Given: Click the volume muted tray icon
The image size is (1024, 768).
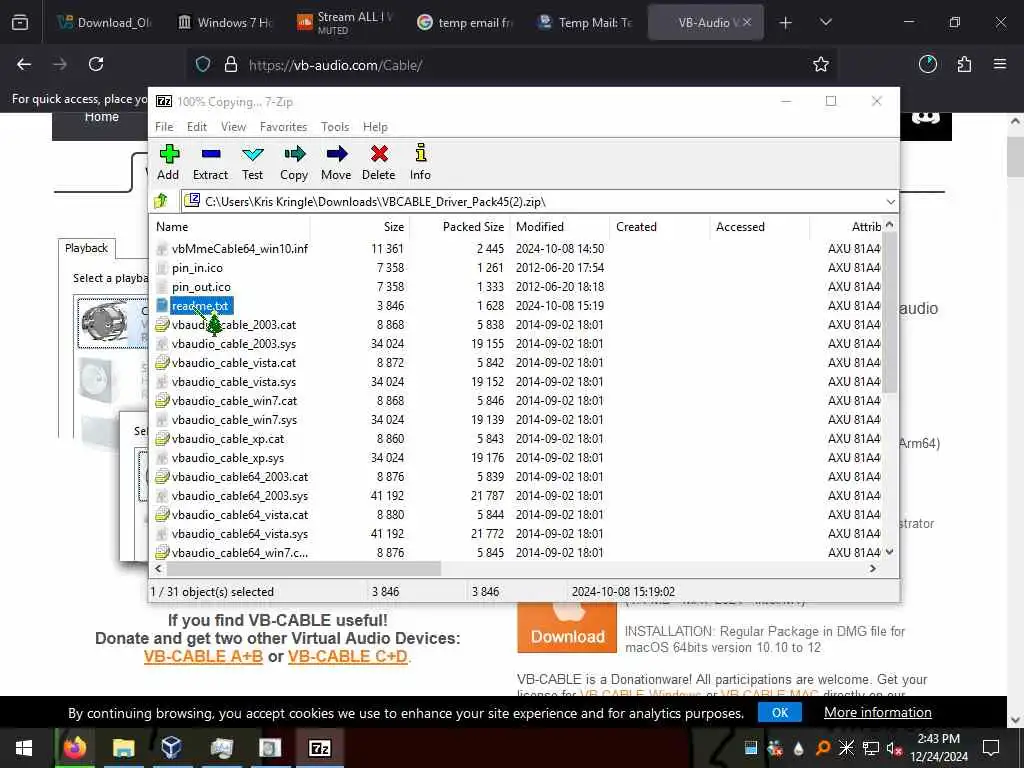Looking at the screenshot, I should (894, 748).
